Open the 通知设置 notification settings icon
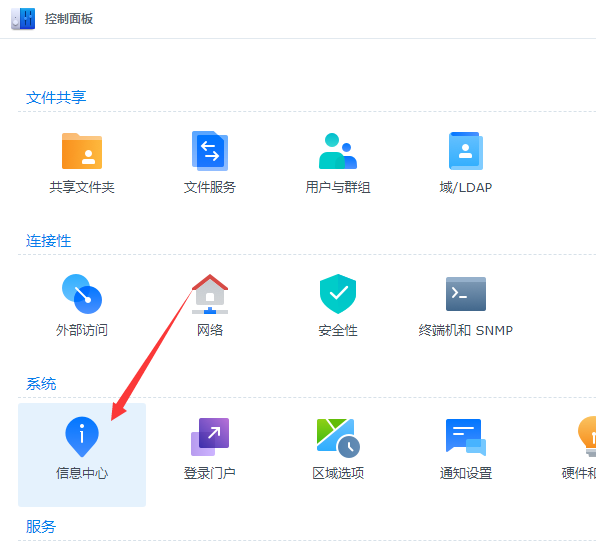The height and width of the screenshot is (555, 596). click(466, 437)
